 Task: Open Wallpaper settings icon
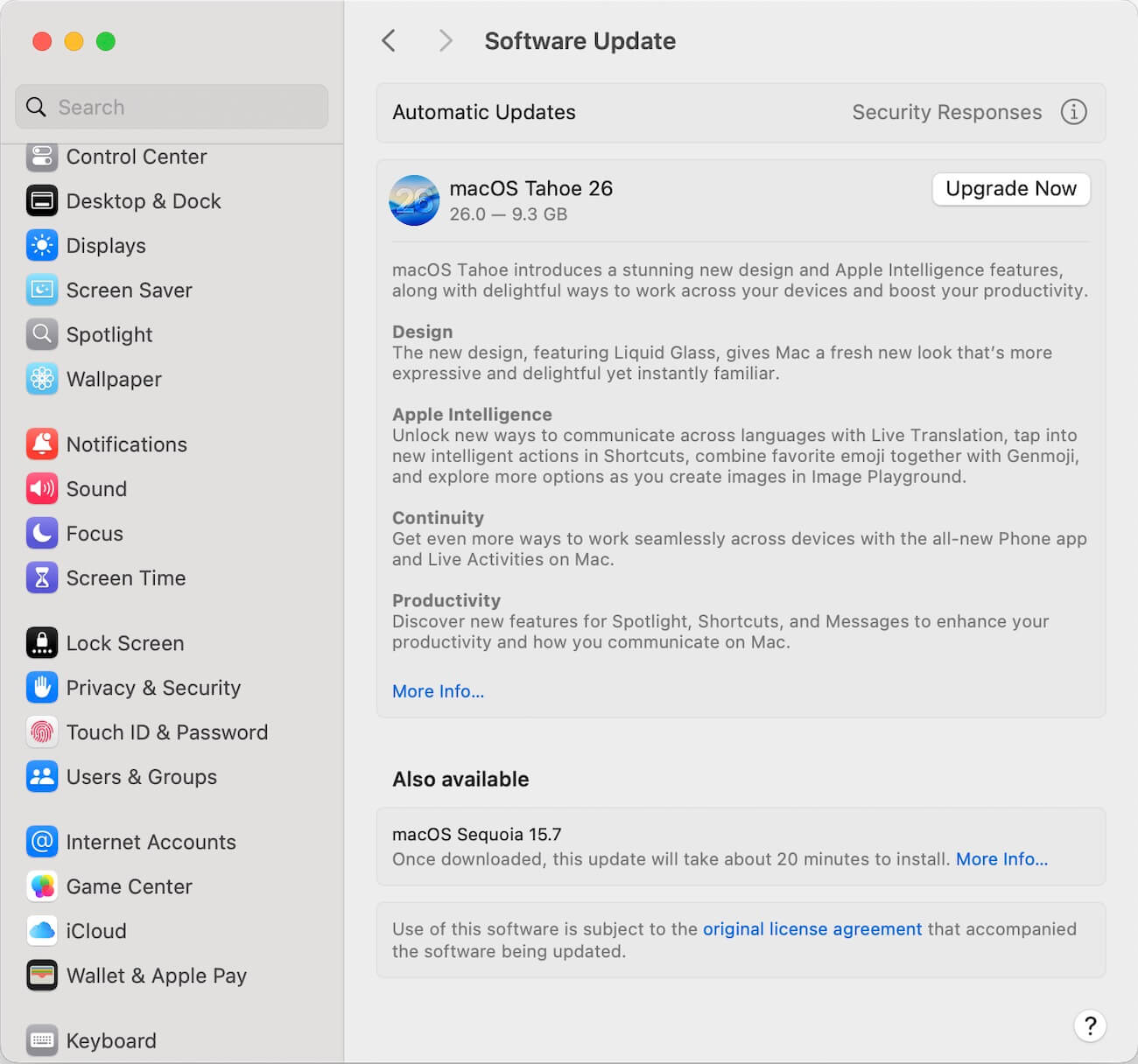pyautogui.click(x=41, y=379)
